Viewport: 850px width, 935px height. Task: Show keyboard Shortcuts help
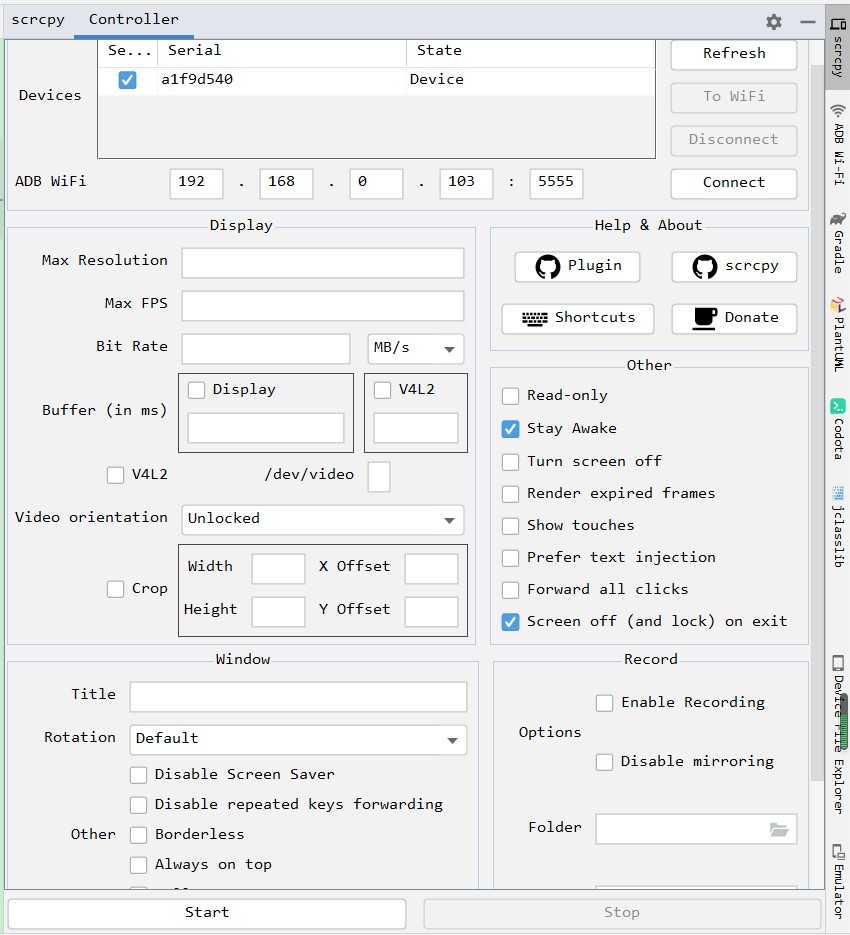pyautogui.click(x=577, y=318)
